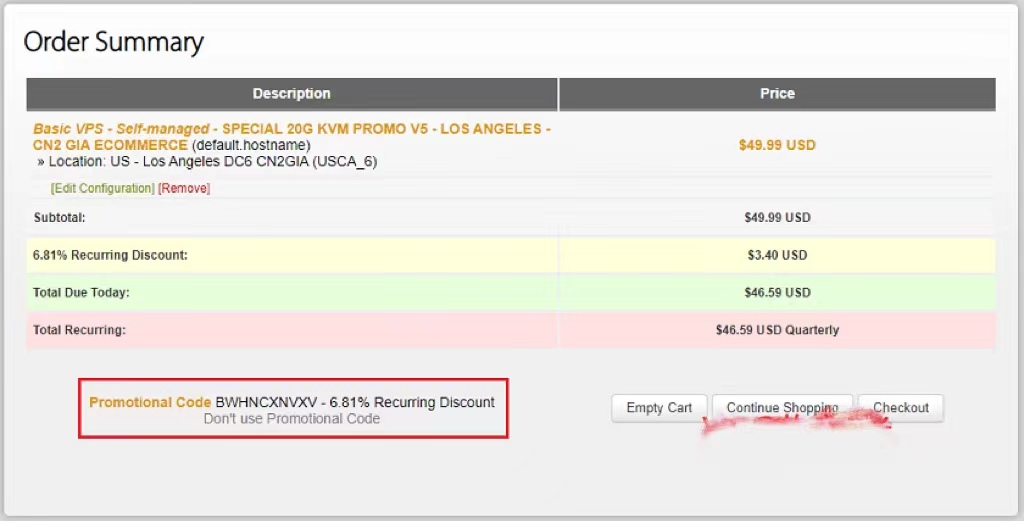Click the Total Recurring label
The height and width of the screenshot is (521, 1024).
pyautogui.click(x=79, y=330)
